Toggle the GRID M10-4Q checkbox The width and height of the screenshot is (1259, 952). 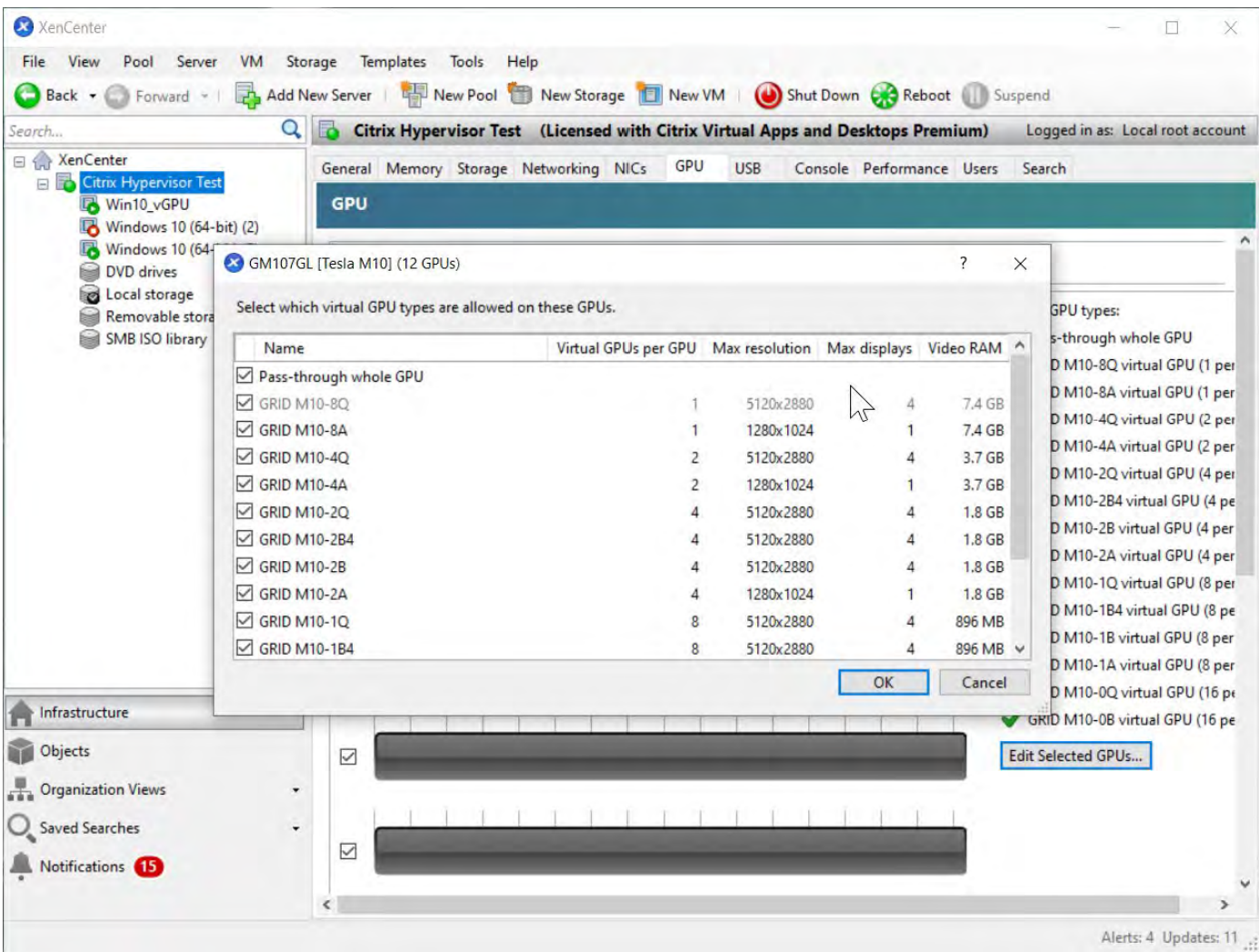(245, 457)
